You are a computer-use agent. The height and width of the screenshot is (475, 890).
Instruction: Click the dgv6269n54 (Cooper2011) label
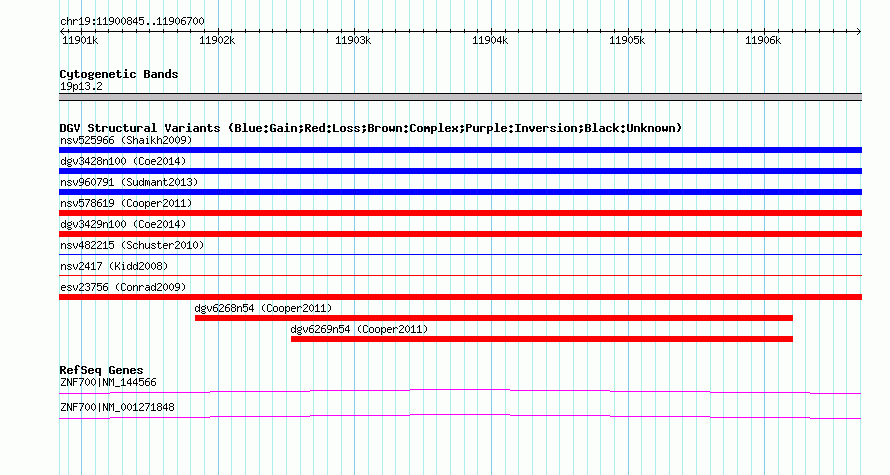tap(359, 329)
